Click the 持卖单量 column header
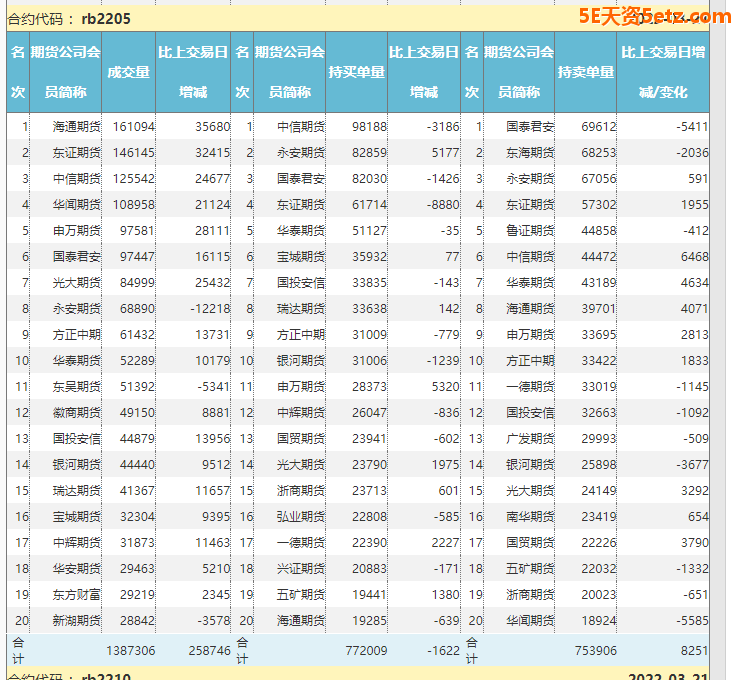The width and height of the screenshot is (733, 680). [x=585, y=72]
